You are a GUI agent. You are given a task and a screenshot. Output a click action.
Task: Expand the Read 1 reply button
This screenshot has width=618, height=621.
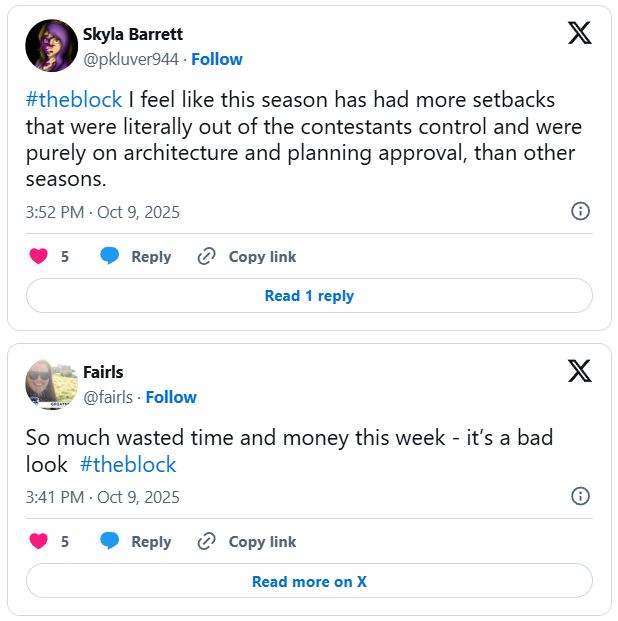(309, 296)
